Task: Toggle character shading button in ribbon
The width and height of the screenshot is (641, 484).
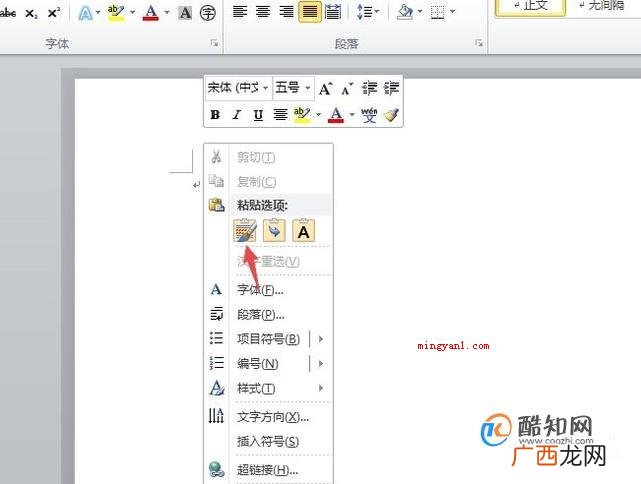Action: (185, 13)
